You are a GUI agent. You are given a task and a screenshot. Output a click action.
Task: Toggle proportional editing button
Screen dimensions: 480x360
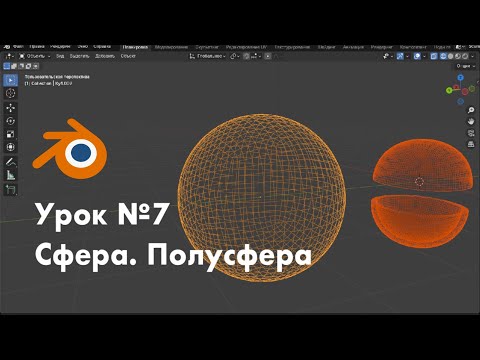(x=268, y=56)
